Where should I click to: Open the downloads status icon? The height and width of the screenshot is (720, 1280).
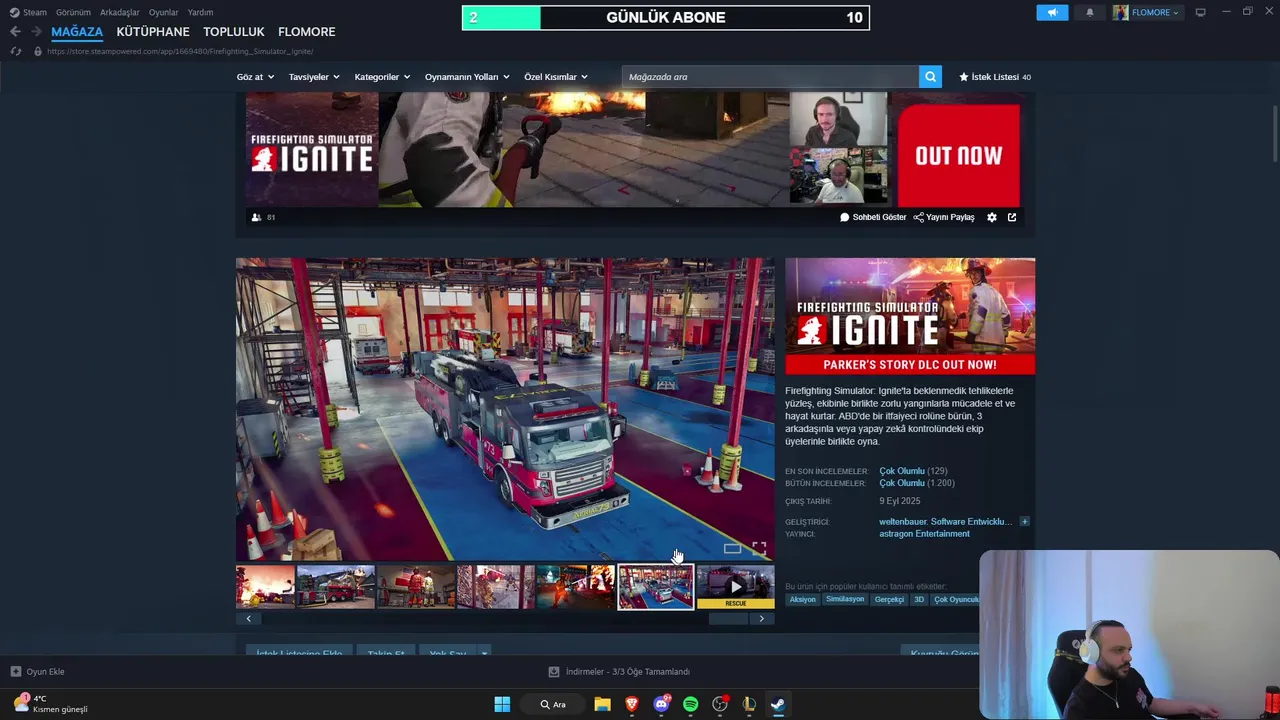click(x=554, y=672)
